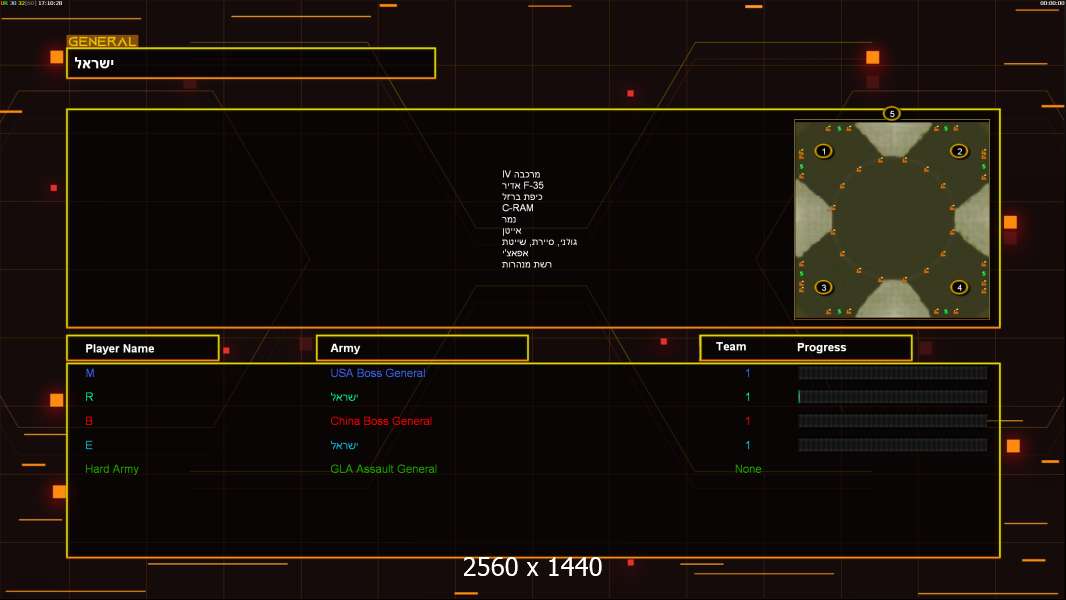Click the גולני, סיירת, שייטת description line
Screen dimensions: 1066x600
(x=539, y=241)
